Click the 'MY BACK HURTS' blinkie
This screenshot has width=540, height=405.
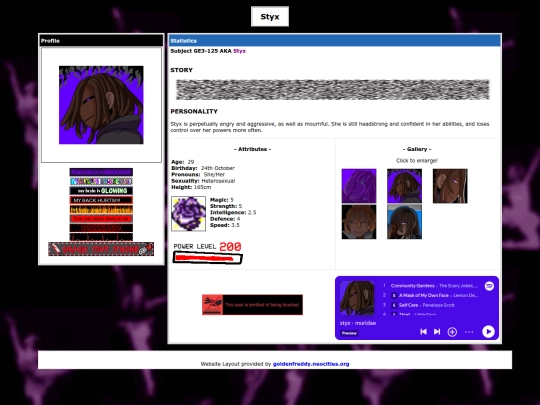[x=101, y=200]
